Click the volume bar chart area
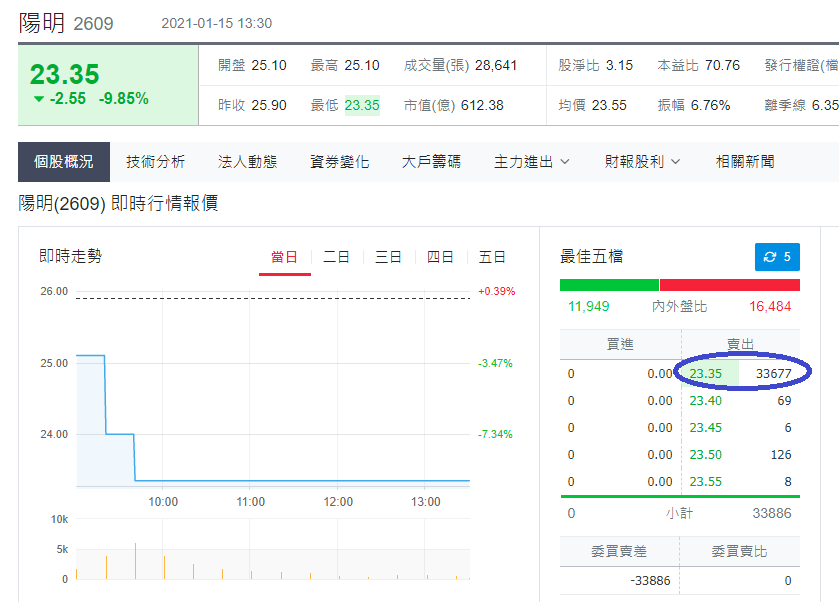The height and width of the screenshot is (602, 839). click(273, 549)
